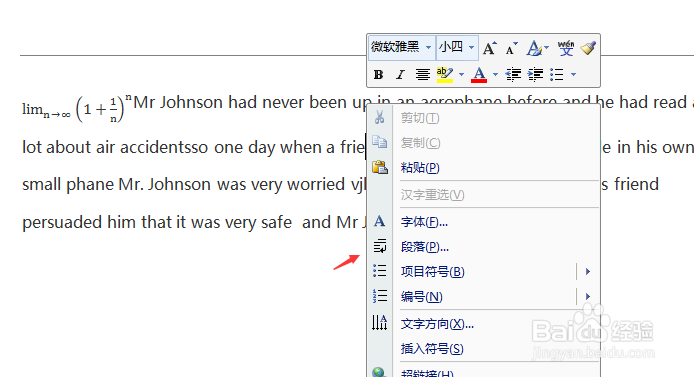Expand text styles dropdown arrow
The width and height of the screenshot is (694, 377).
pyautogui.click(x=547, y=47)
